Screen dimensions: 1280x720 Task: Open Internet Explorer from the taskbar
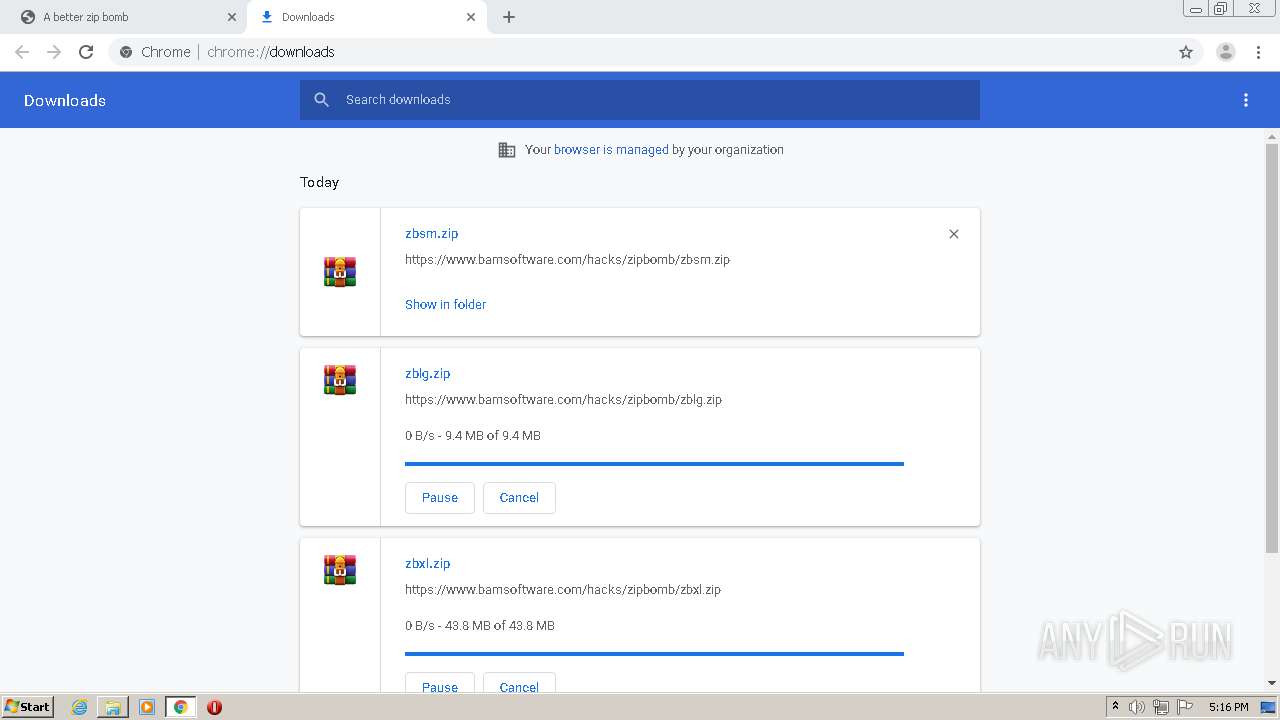pyautogui.click(x=80, y=707)
